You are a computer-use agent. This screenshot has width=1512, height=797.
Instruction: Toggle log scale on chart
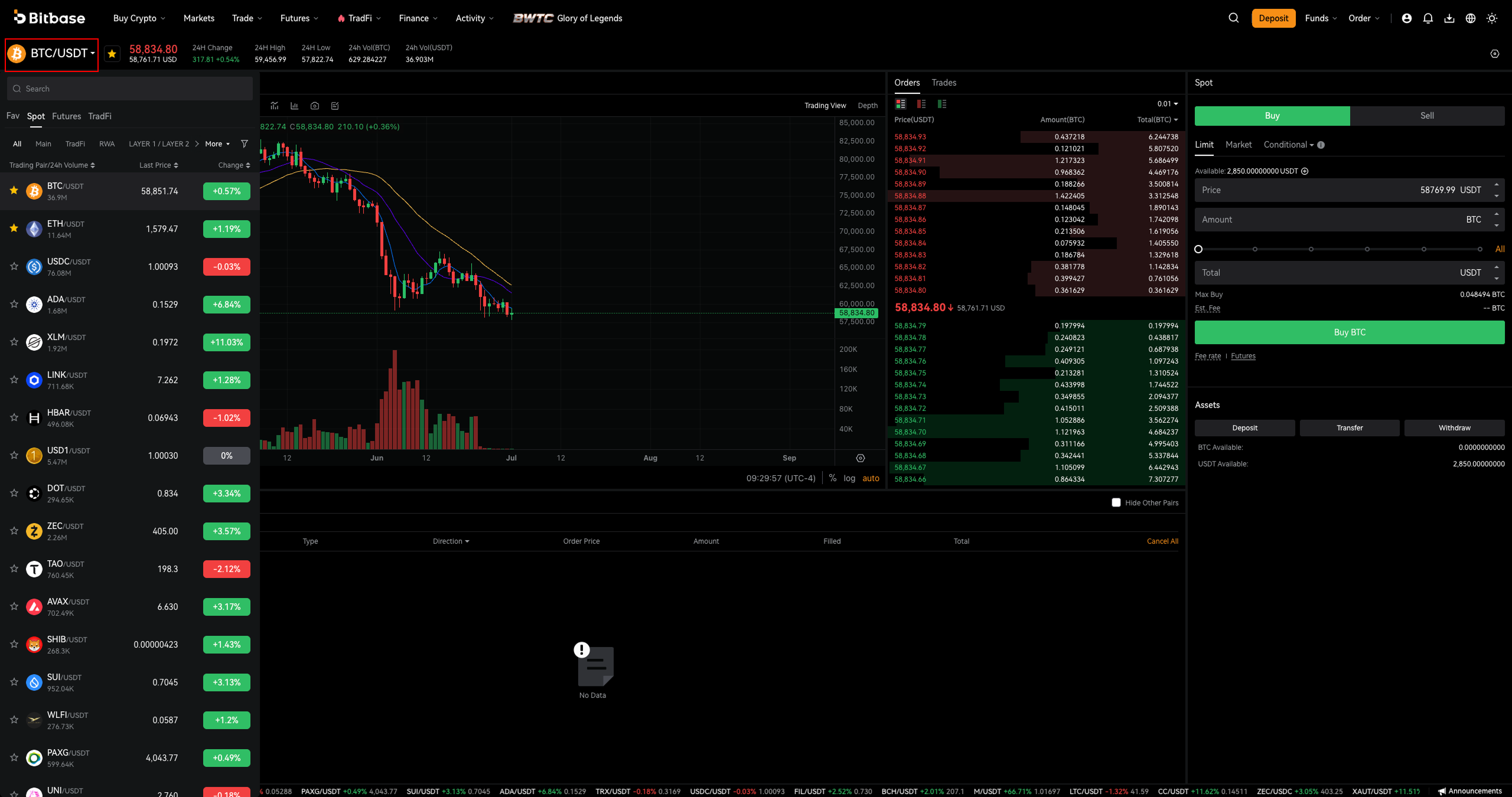(x=849, y=478)
